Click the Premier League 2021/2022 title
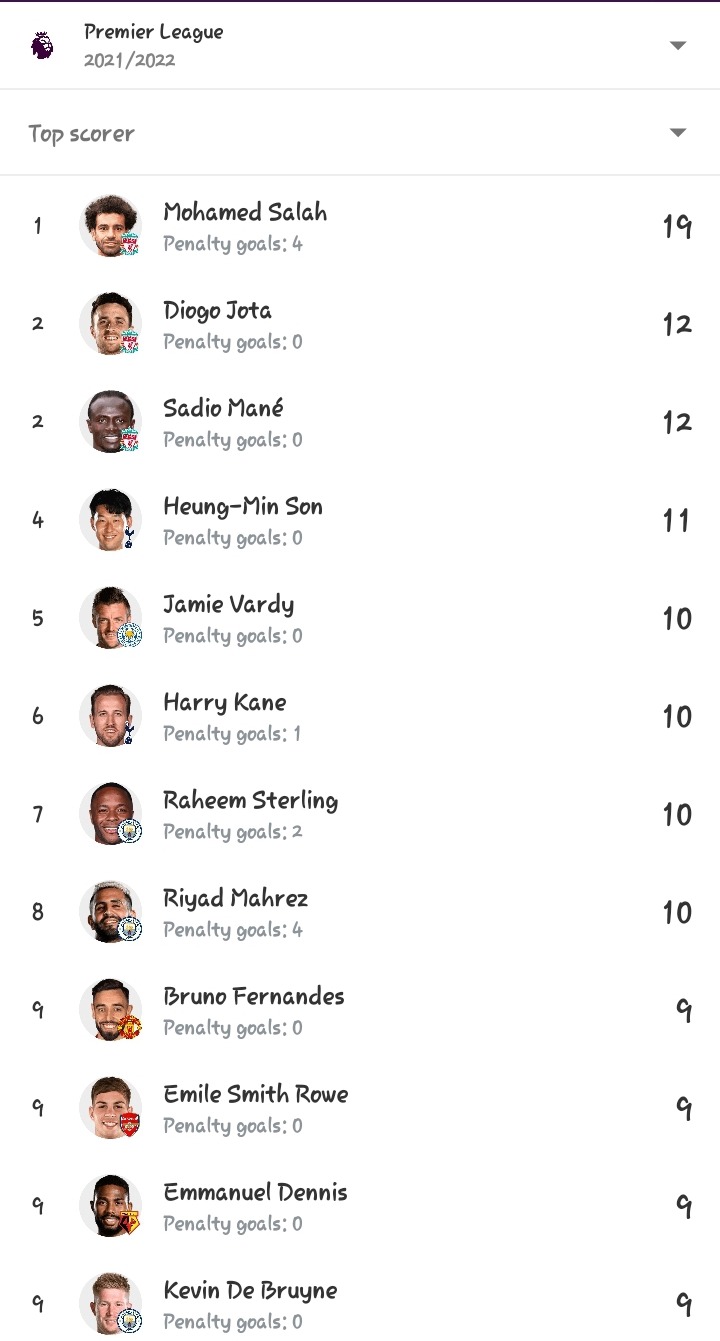Viewport: 720px width, 1341px height. pos(153,45)
